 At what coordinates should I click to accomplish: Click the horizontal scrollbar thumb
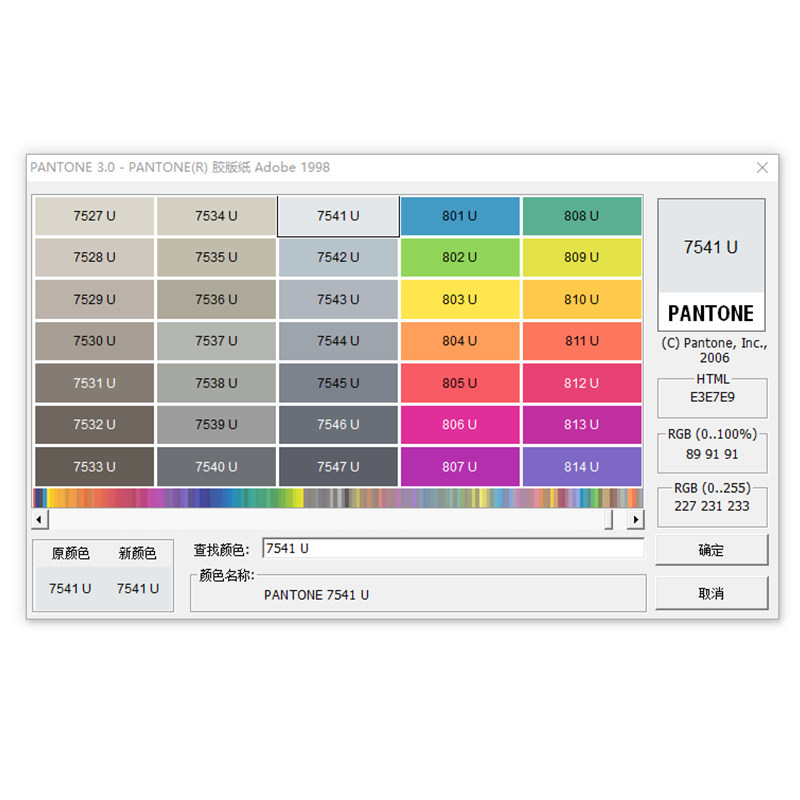point(609,520)
